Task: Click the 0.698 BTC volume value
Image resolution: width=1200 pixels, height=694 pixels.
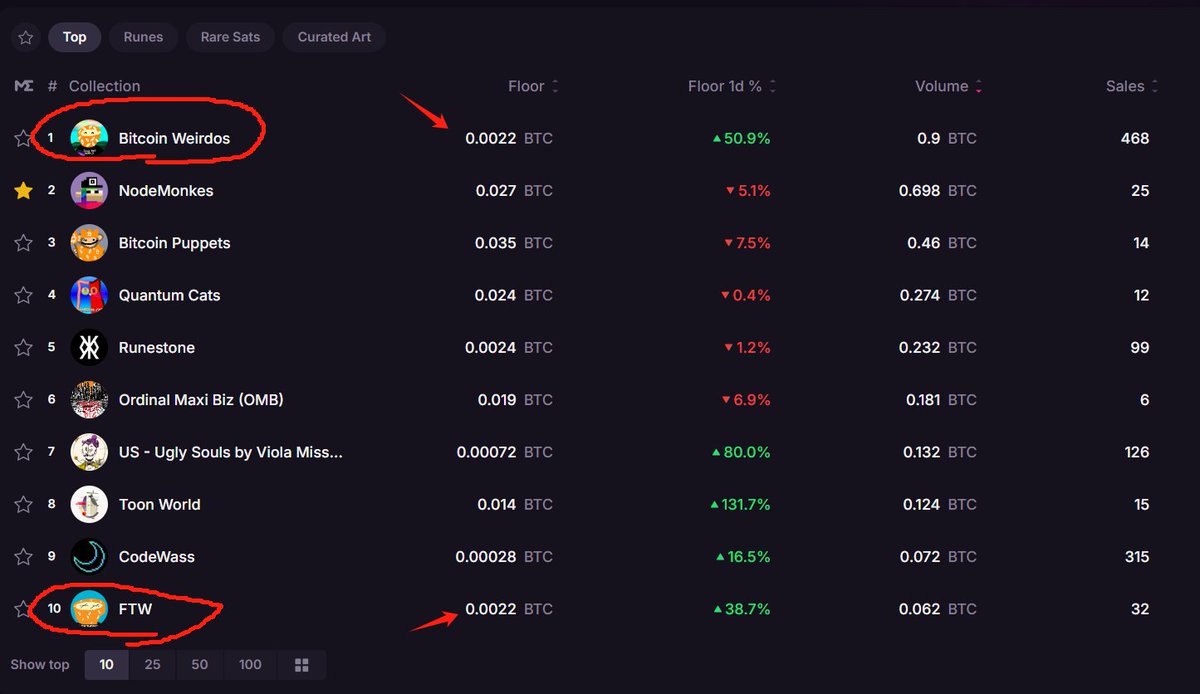Action: pyautogui.click(x=938, y=190)
